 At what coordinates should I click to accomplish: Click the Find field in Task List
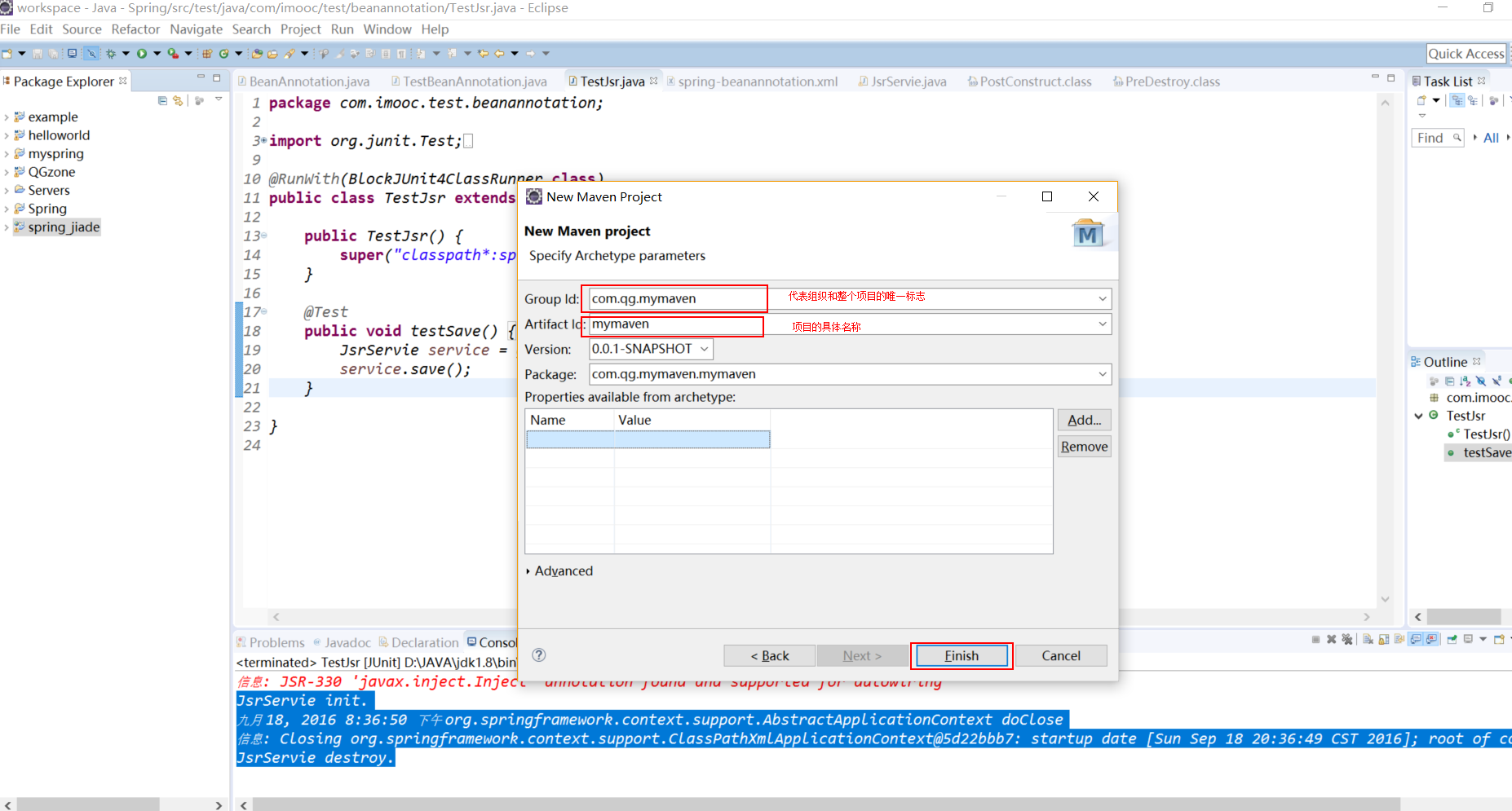click(1438, 138)
